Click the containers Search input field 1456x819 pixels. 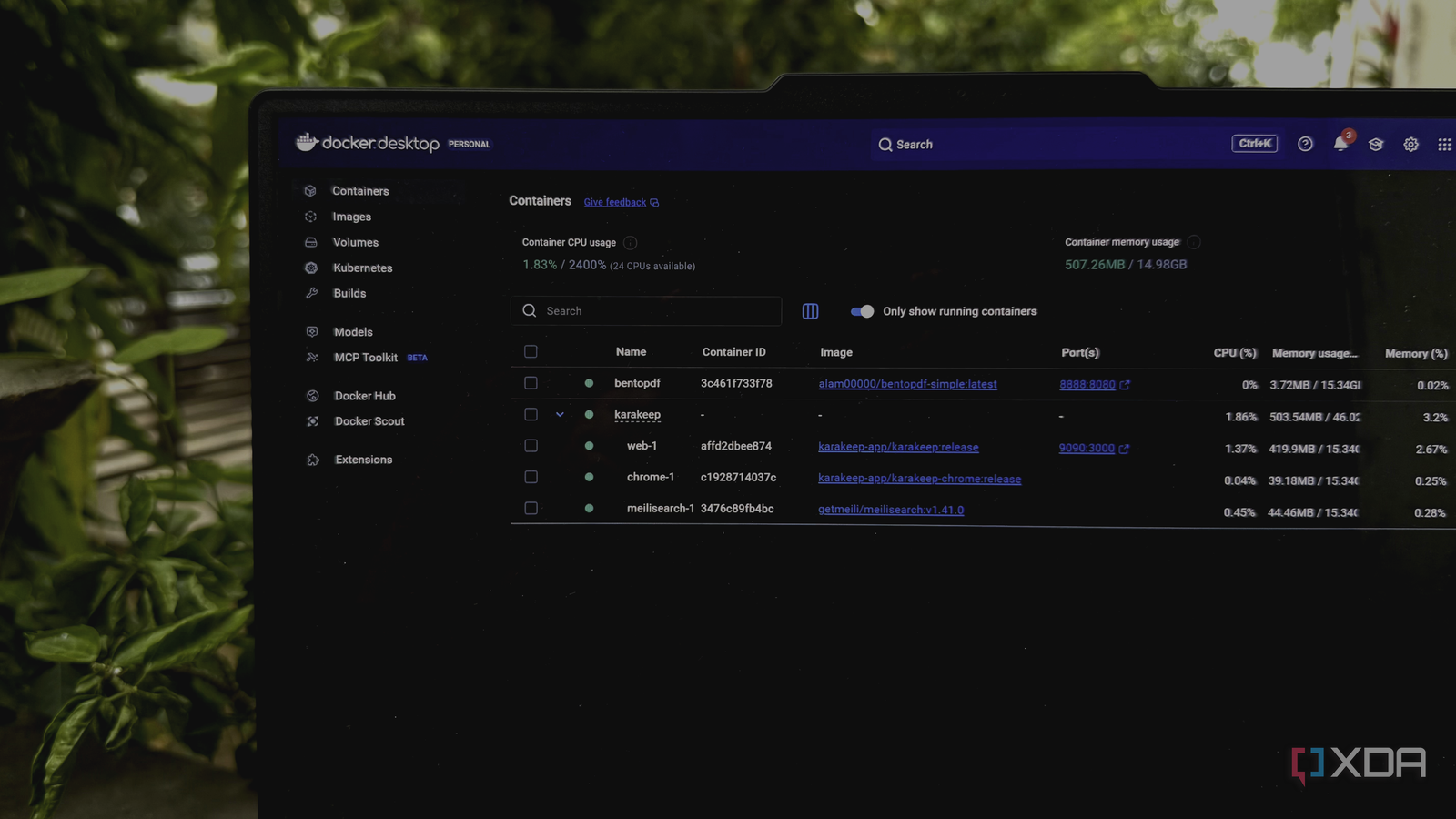pos(646,311)
